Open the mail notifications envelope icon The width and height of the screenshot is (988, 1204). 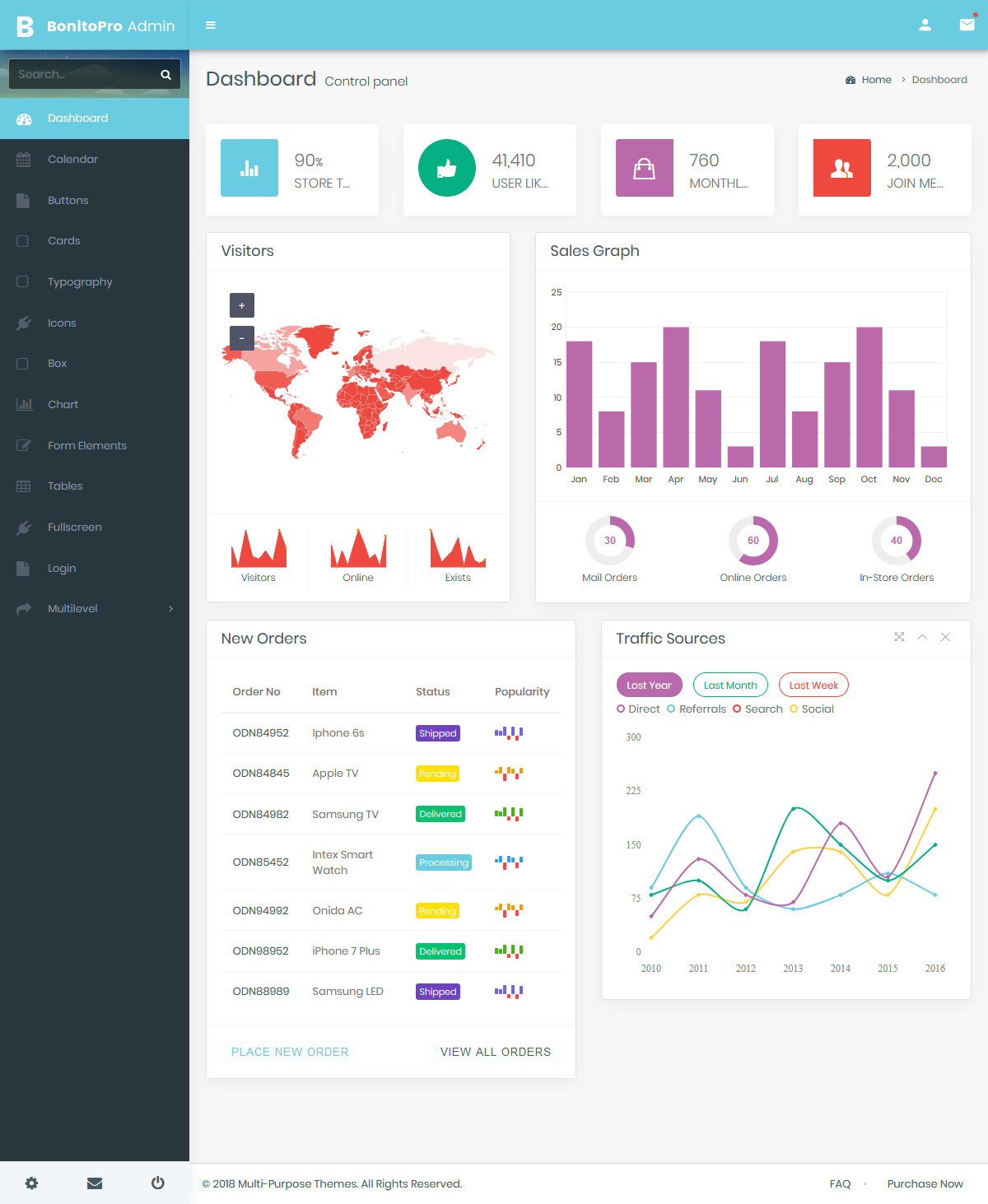[967, 25]
